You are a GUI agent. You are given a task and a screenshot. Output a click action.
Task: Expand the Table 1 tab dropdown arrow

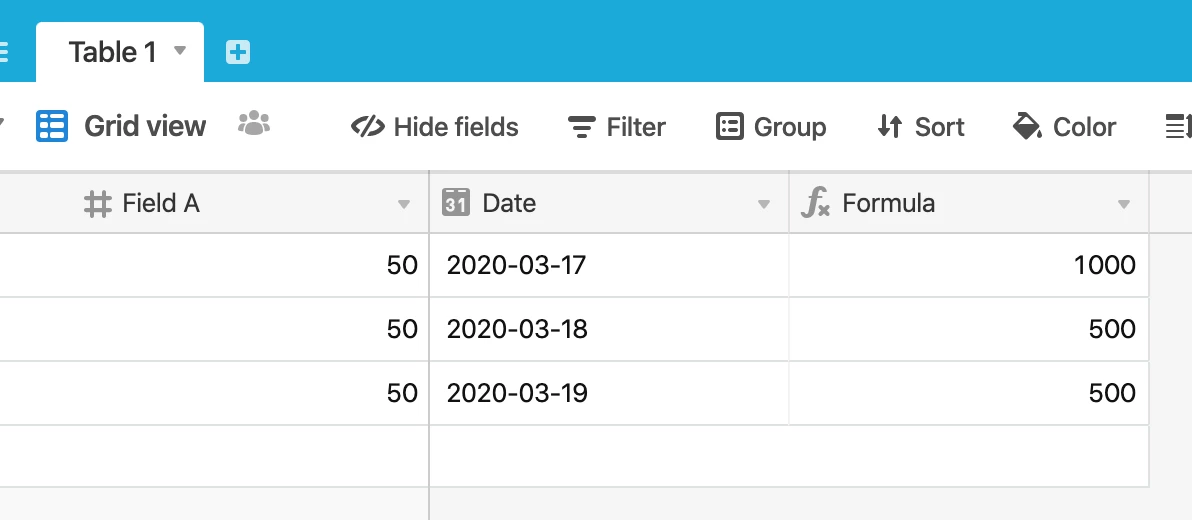[180, 51]
